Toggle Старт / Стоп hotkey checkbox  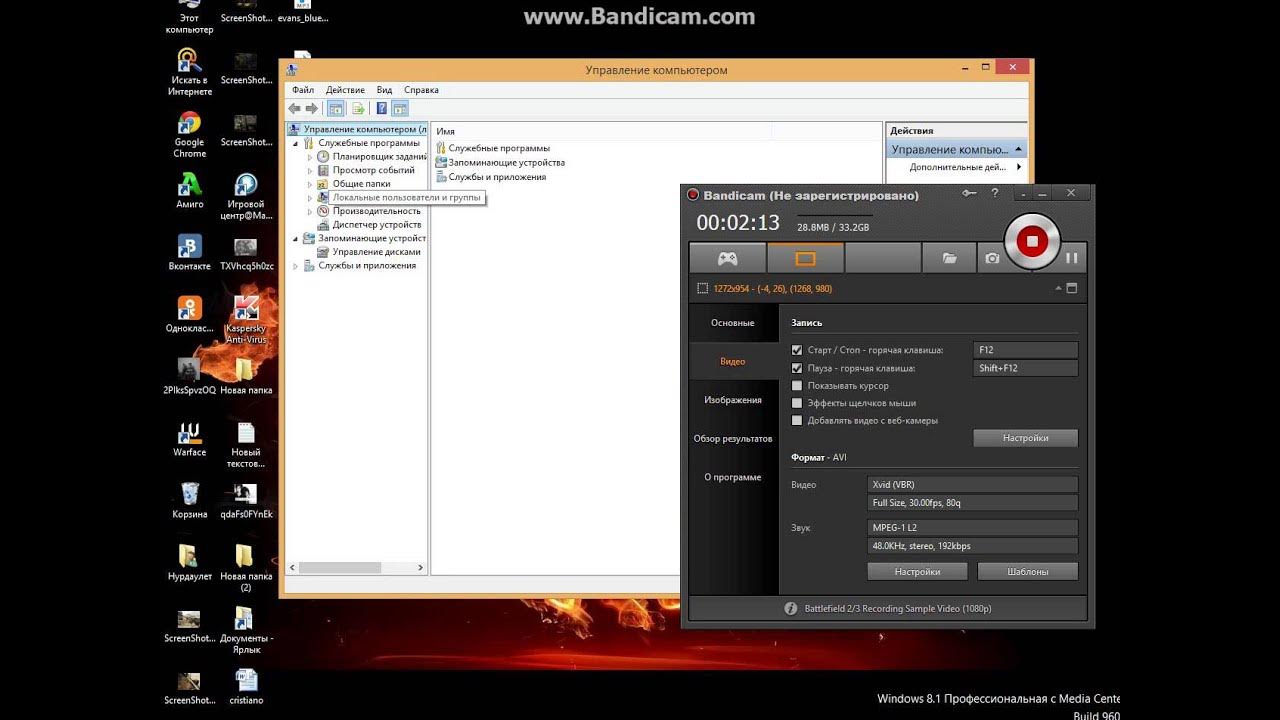[797, 350]
